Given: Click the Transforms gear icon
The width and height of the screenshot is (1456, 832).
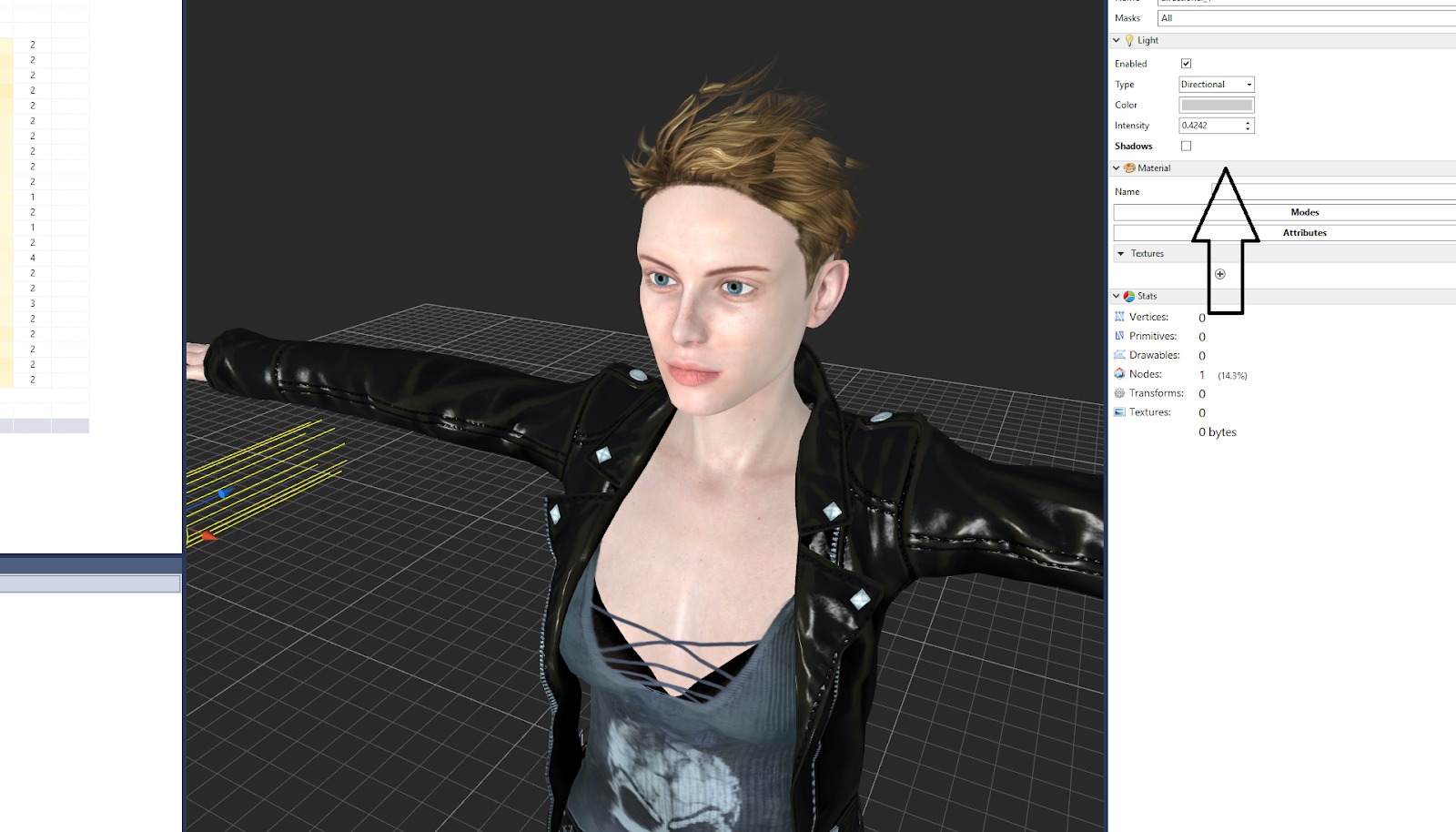Looking at the screenshot, I should [1119, 393].
